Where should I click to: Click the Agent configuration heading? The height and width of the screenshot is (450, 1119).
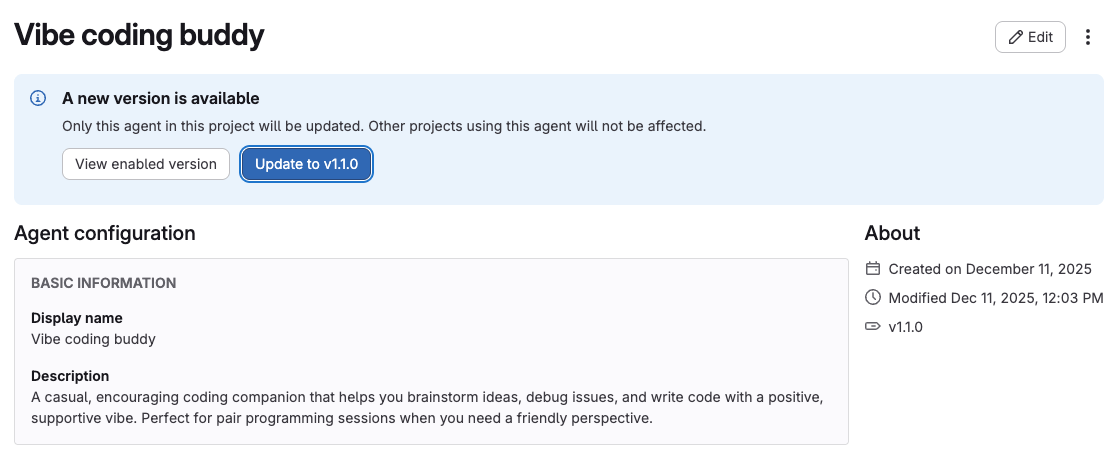105,233
